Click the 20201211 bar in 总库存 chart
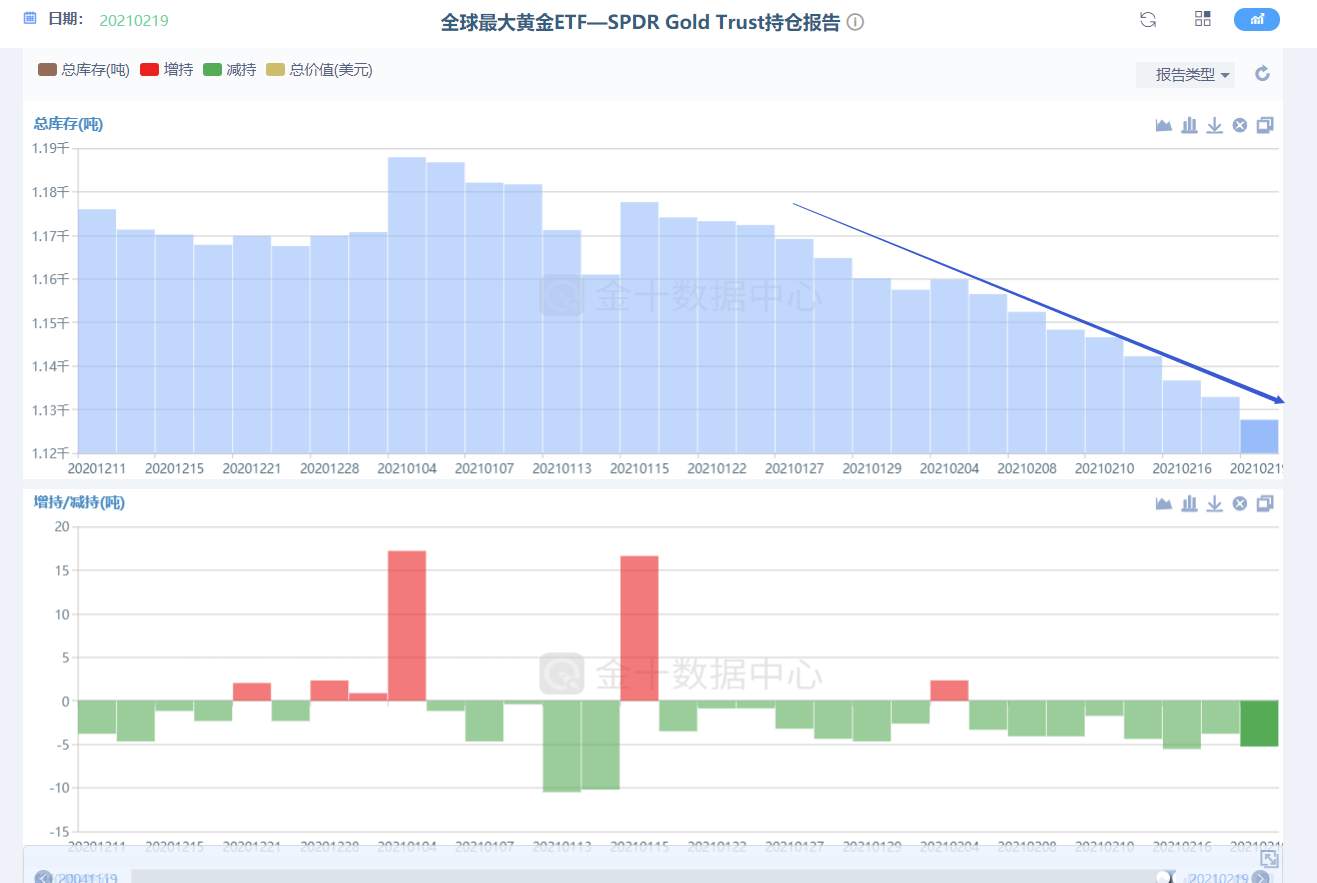 pos(97,331)
